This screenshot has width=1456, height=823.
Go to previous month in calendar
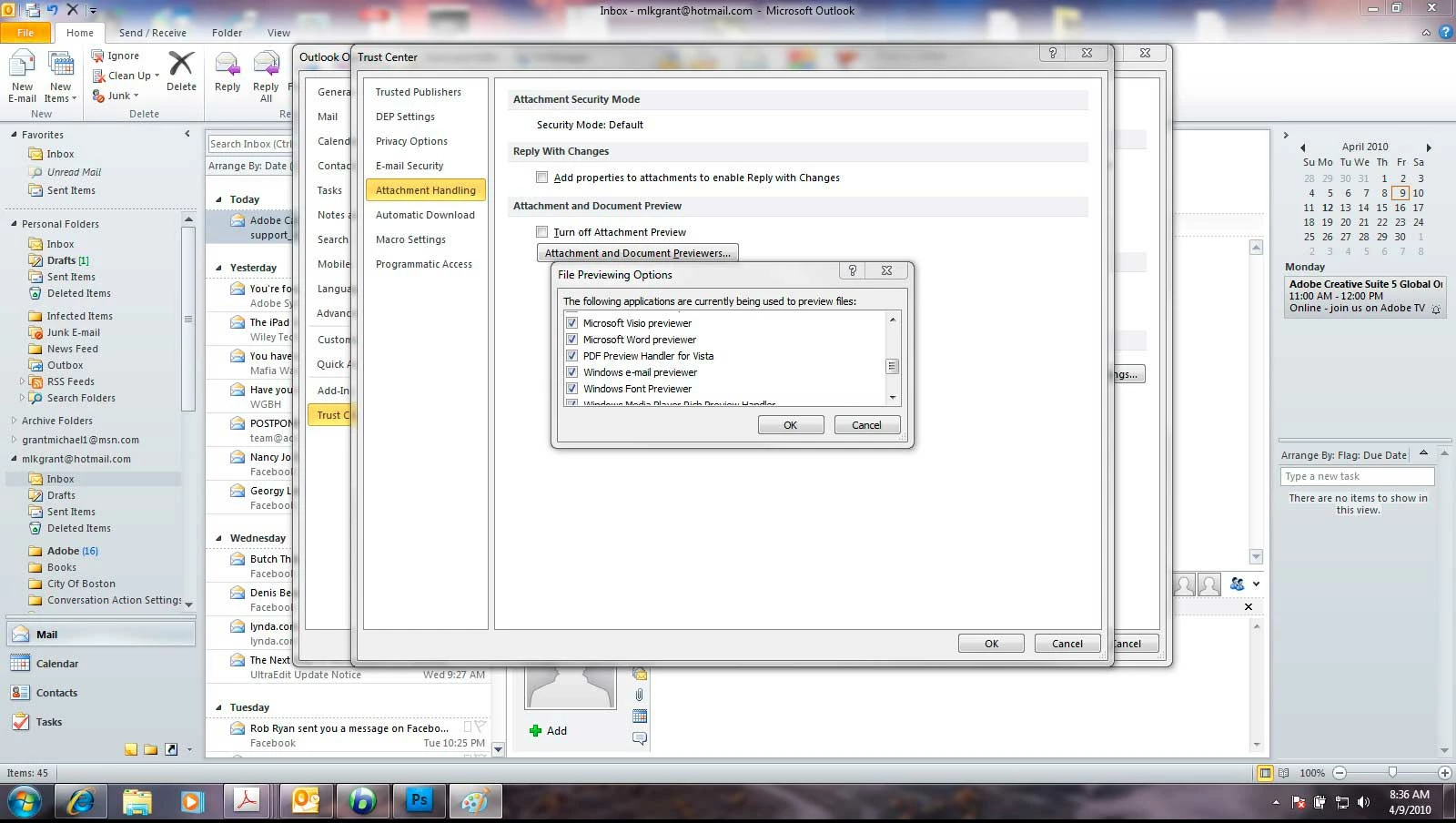pos(1302,147)
